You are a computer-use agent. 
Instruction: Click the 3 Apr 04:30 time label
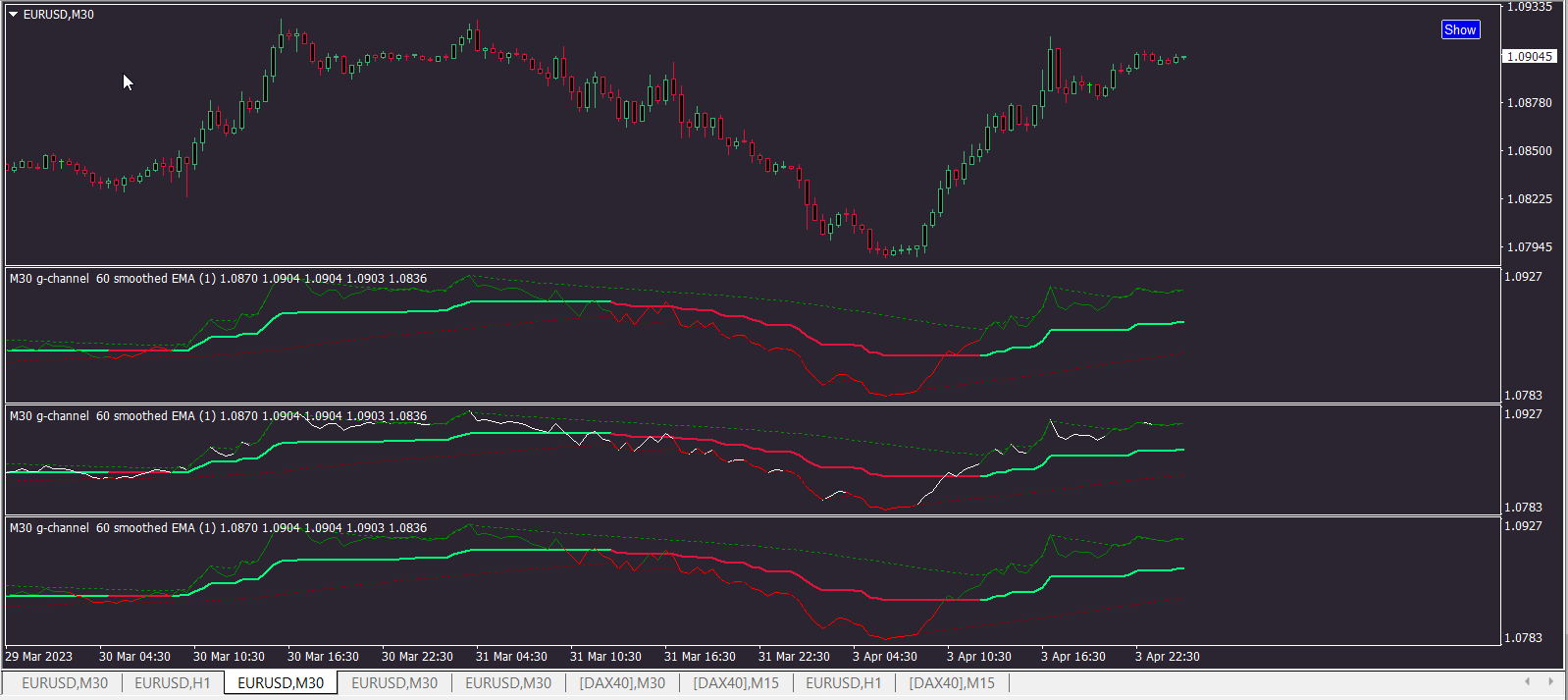click(885, 657)
